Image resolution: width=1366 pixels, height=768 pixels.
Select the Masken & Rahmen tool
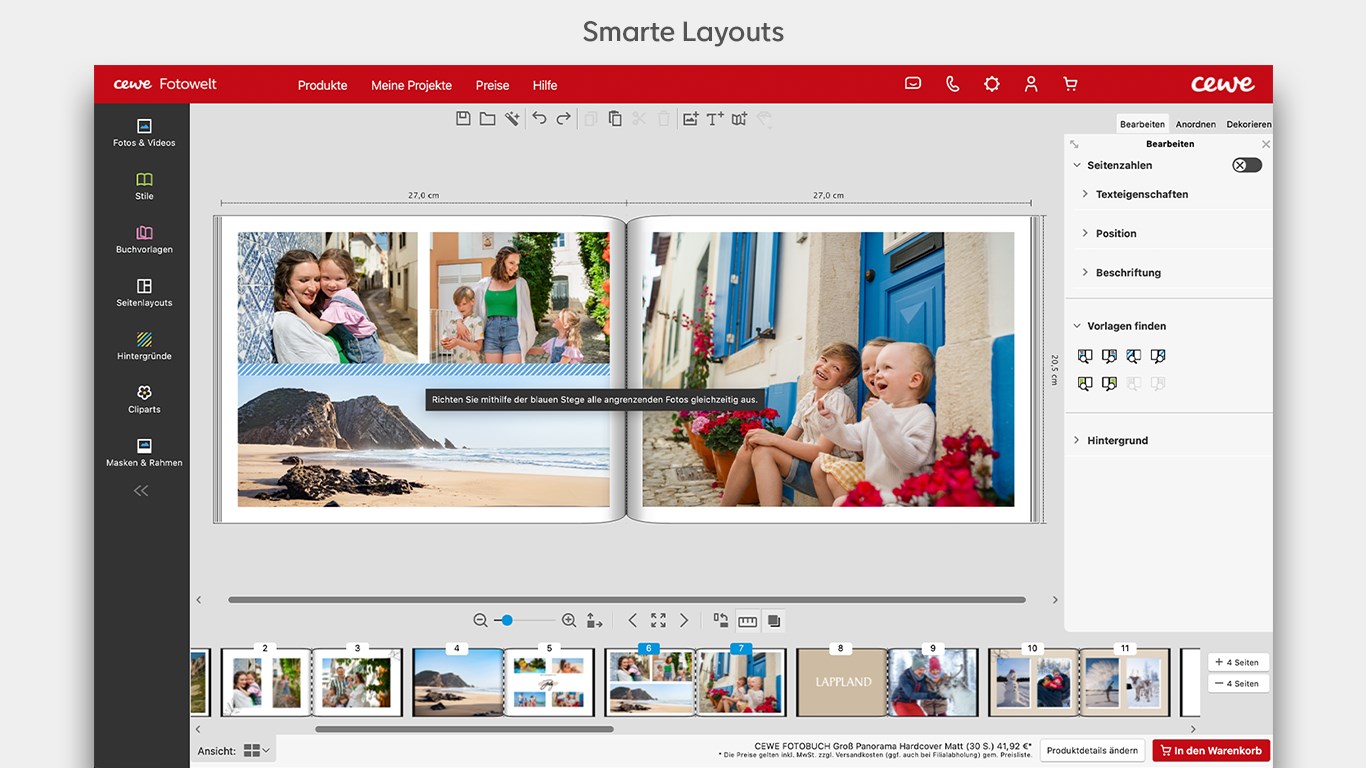144,452
